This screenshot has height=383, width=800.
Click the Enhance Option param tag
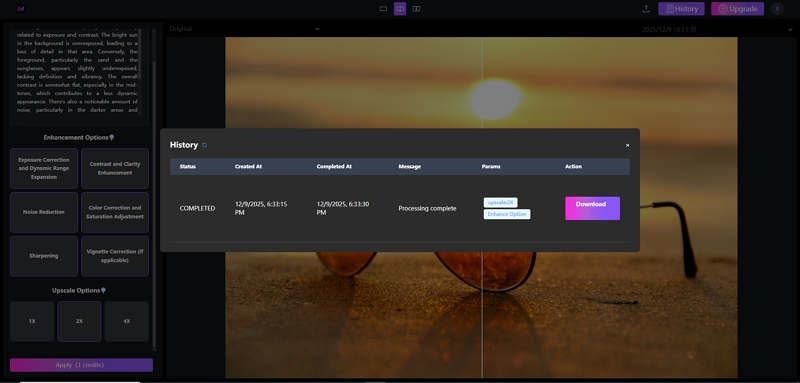tap(507, 214)
